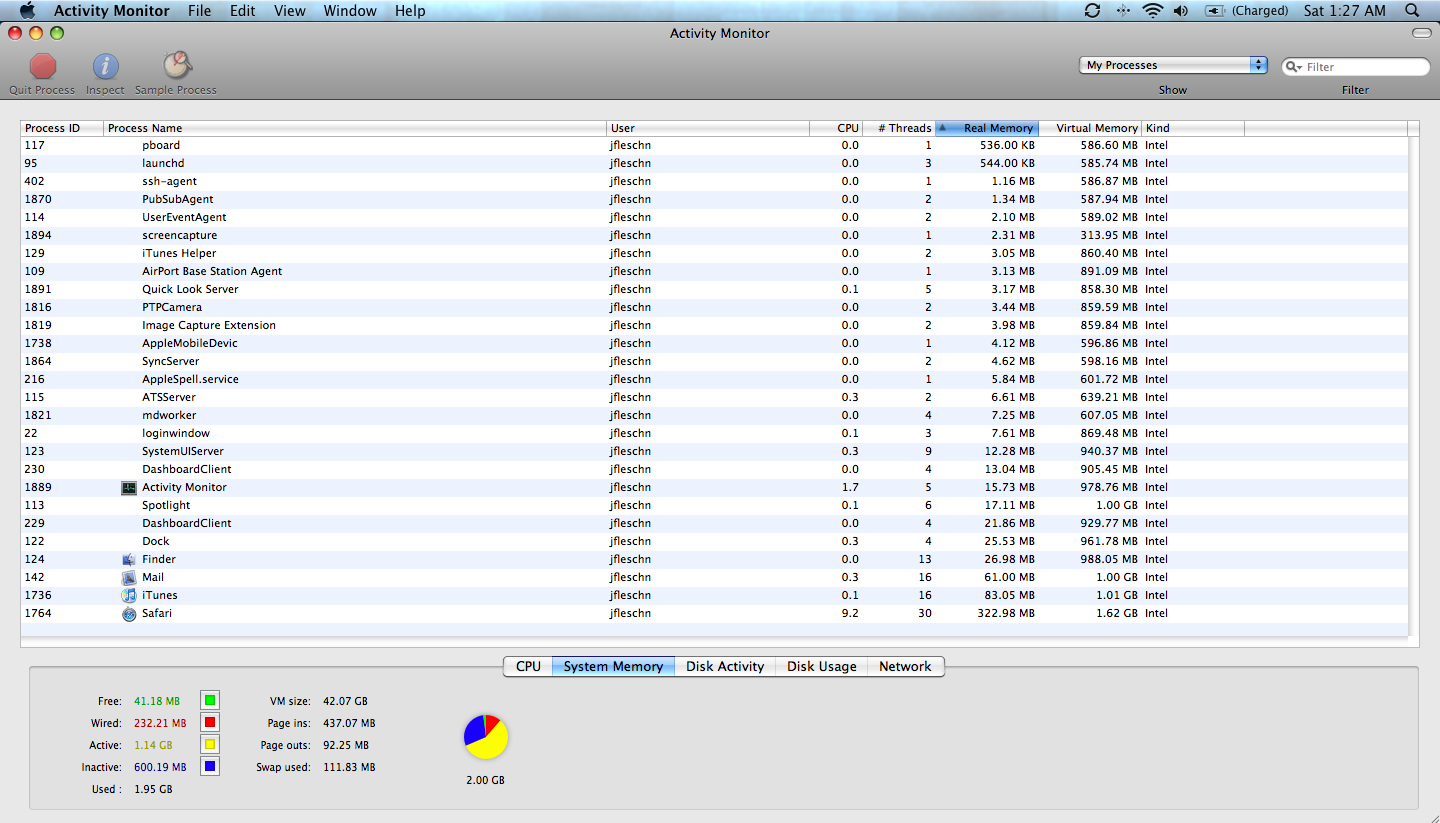Sort by the Kind column header
Image resolution: width=1440 pixels, height=823 pixels.
[x=1194, y=128]
